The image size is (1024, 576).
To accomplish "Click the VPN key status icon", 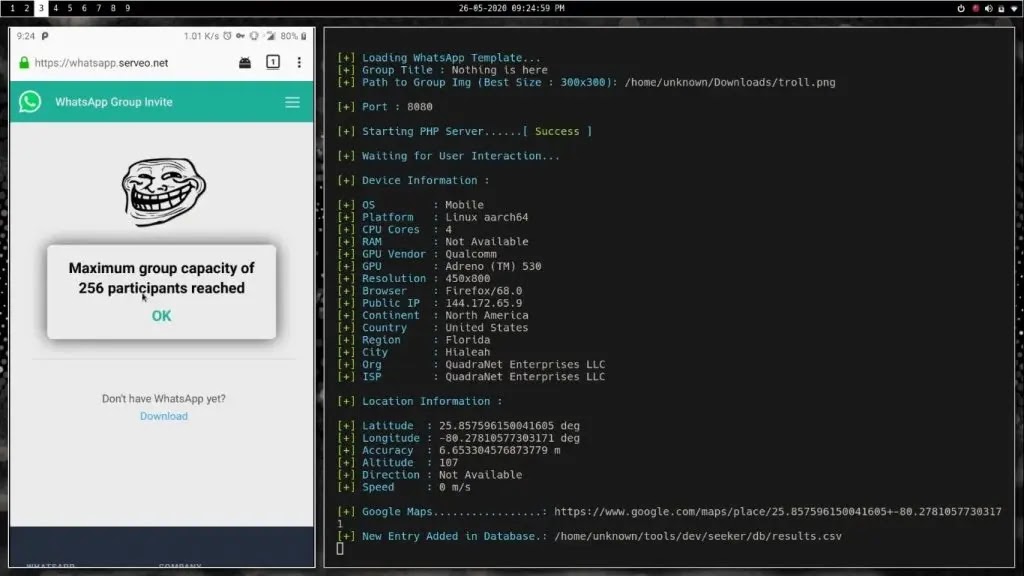I will 240,36.
